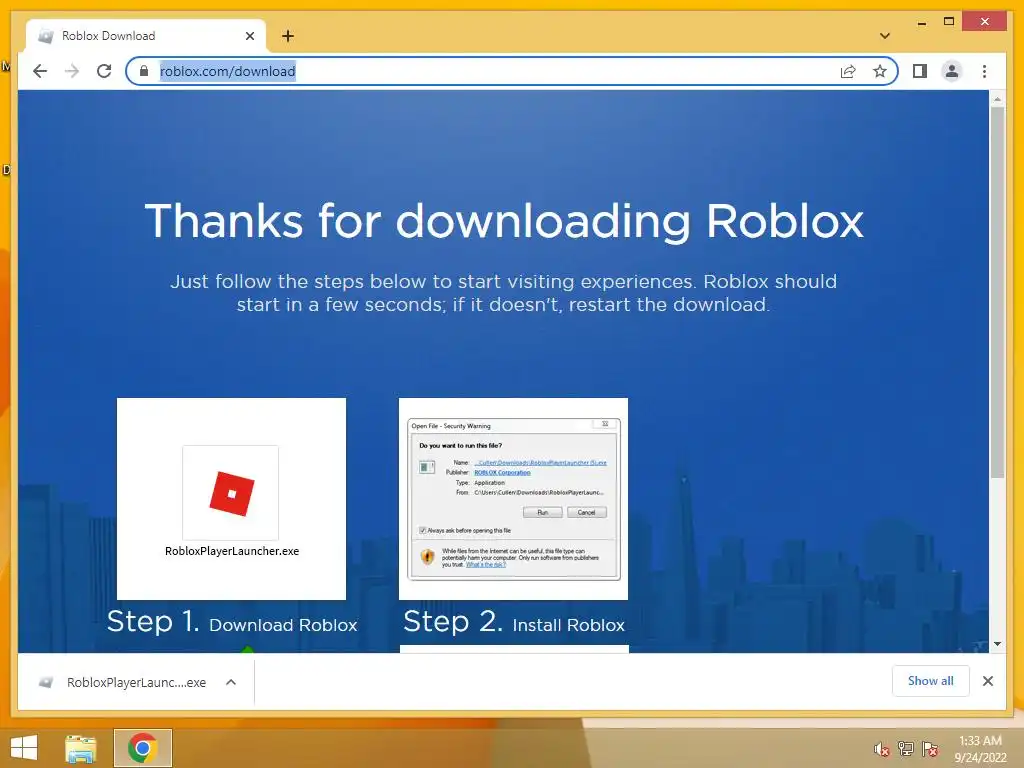This screenshot has width=1024, height=768.
Task: Click the Security Warning step 2 thumbnail
Action: (513, 498)
